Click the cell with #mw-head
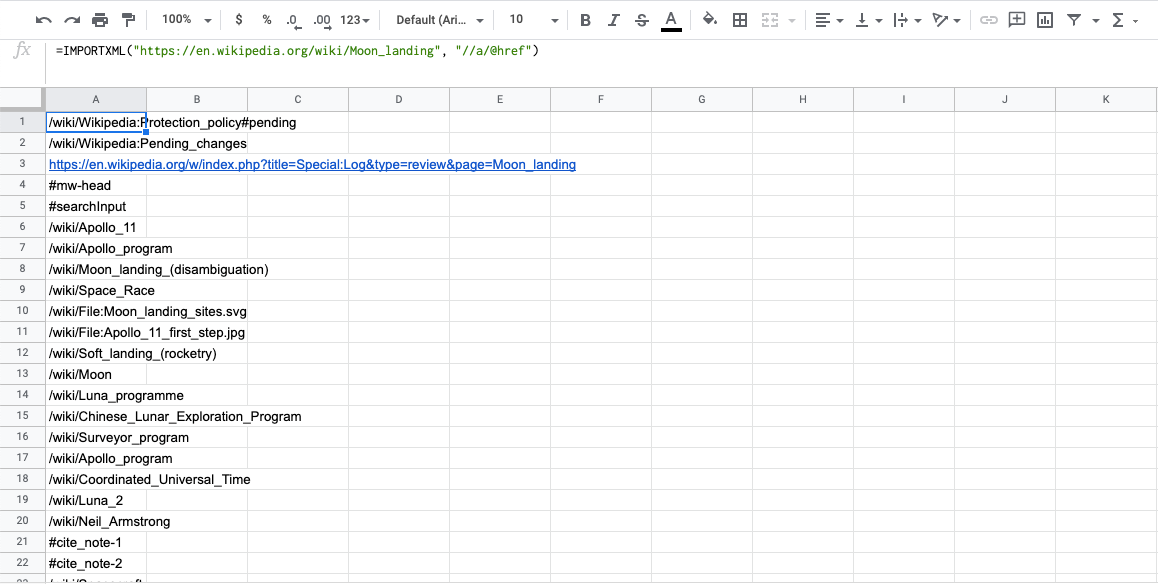 click(x=96, y=185)
